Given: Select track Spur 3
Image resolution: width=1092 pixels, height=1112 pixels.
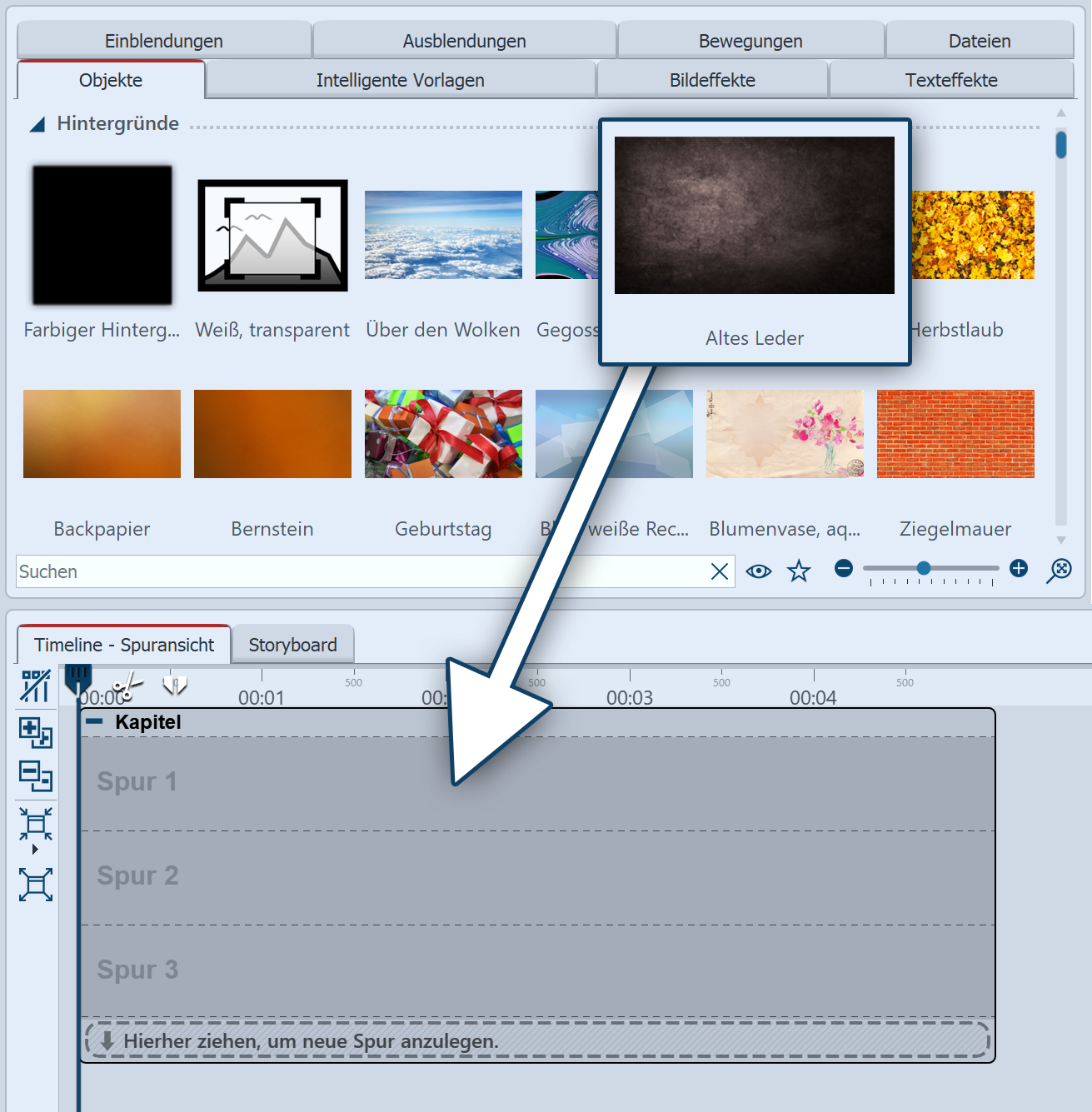Looking at the screenshot, I should 537,971.
